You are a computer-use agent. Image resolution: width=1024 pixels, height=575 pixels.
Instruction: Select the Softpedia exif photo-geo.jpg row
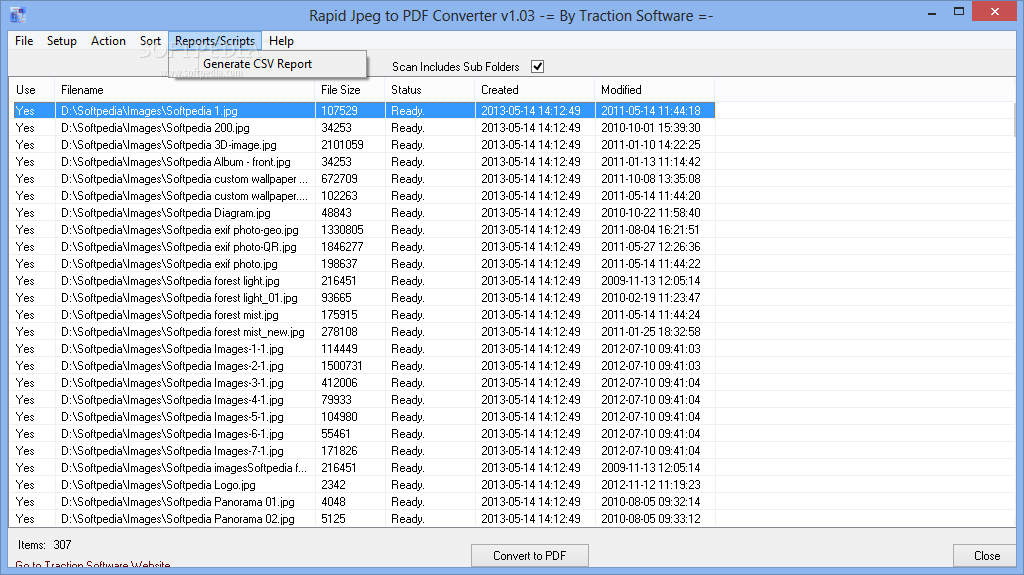click(x=364, y=230)
